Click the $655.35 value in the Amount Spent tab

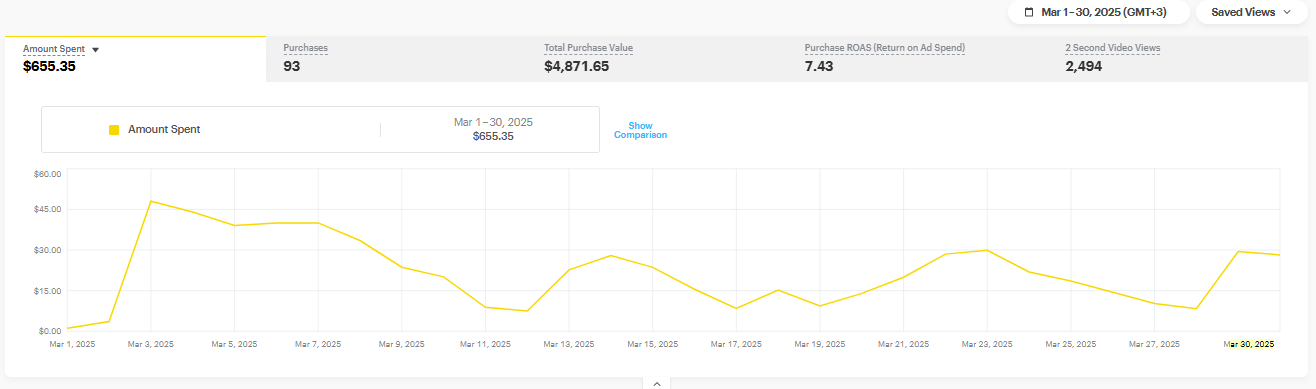pos(49,67)
